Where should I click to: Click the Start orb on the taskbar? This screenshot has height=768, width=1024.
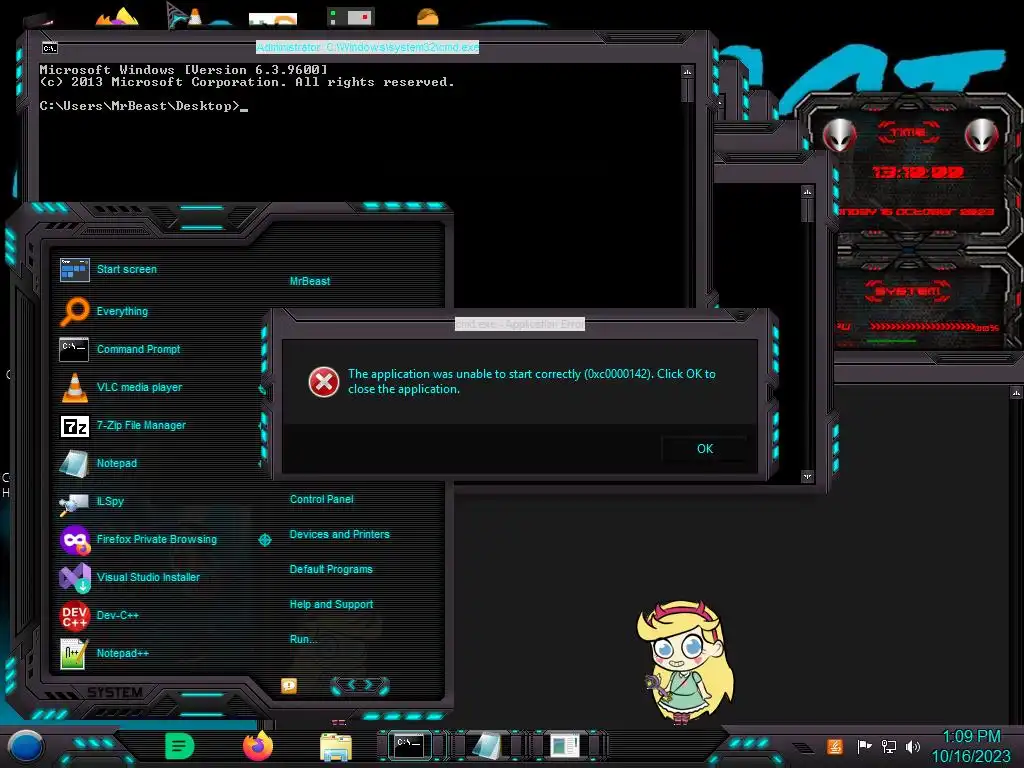[26, 747]
